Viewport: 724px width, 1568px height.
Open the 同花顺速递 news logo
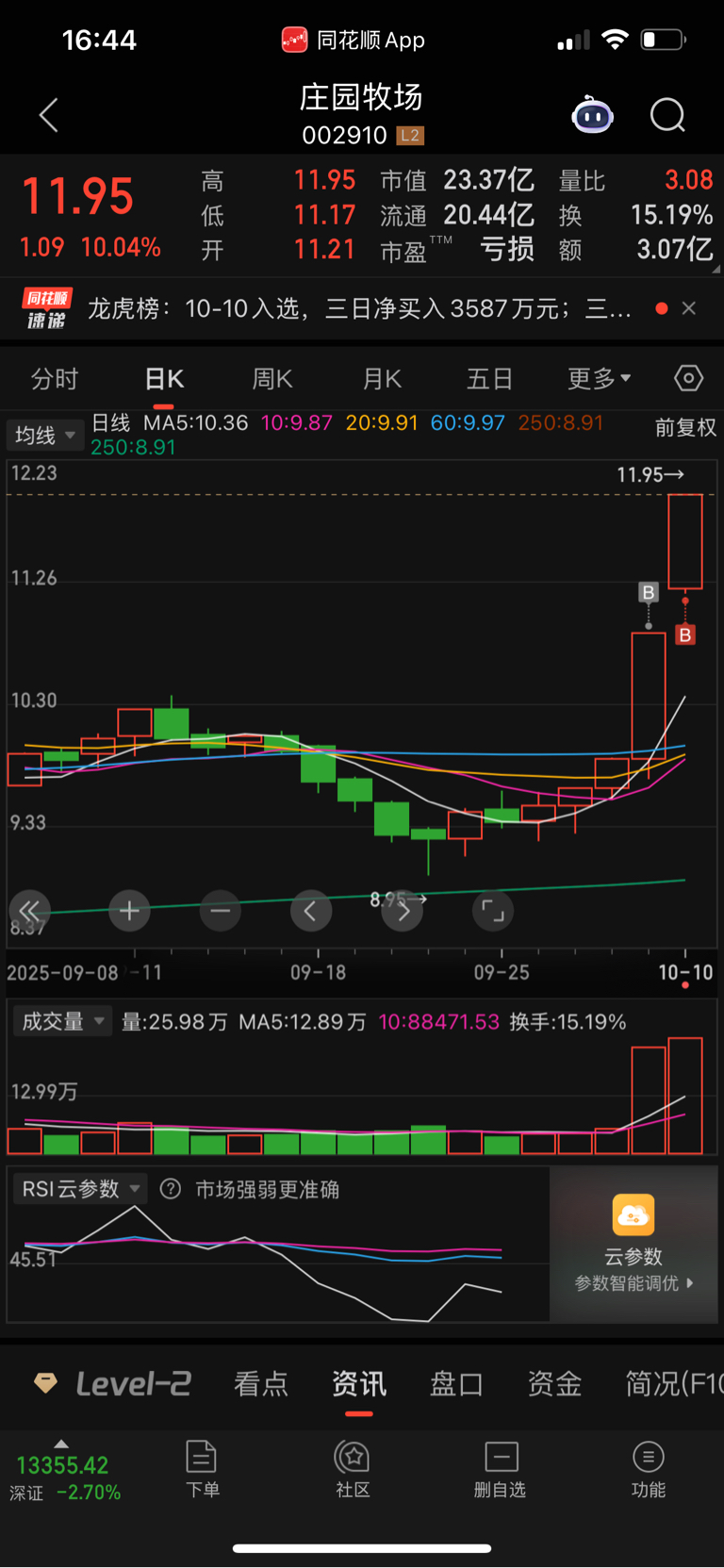pyautogui.click(x=46, y=309)
